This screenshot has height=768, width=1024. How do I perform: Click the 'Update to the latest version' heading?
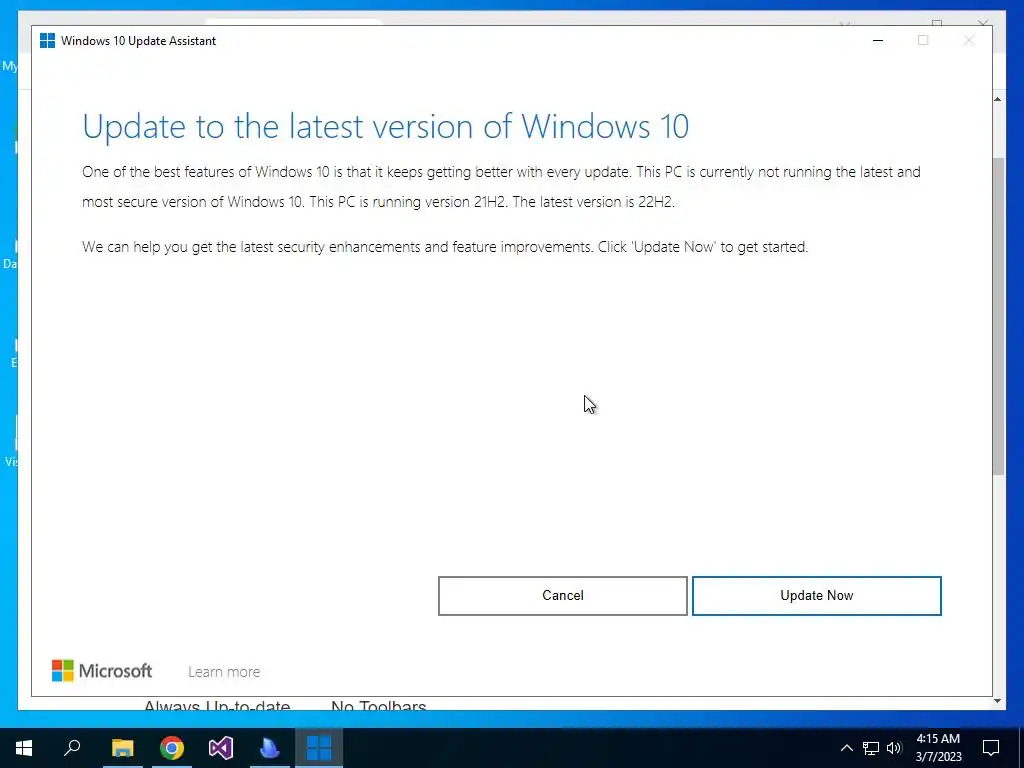[385, 126]
